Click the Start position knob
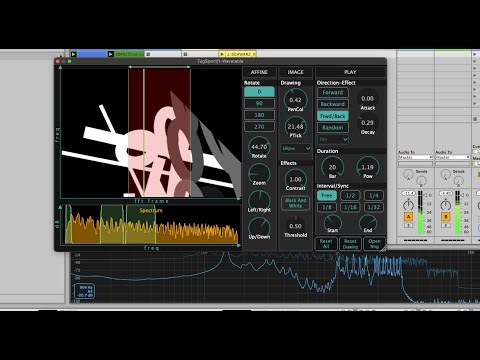 tap(332, 222)
